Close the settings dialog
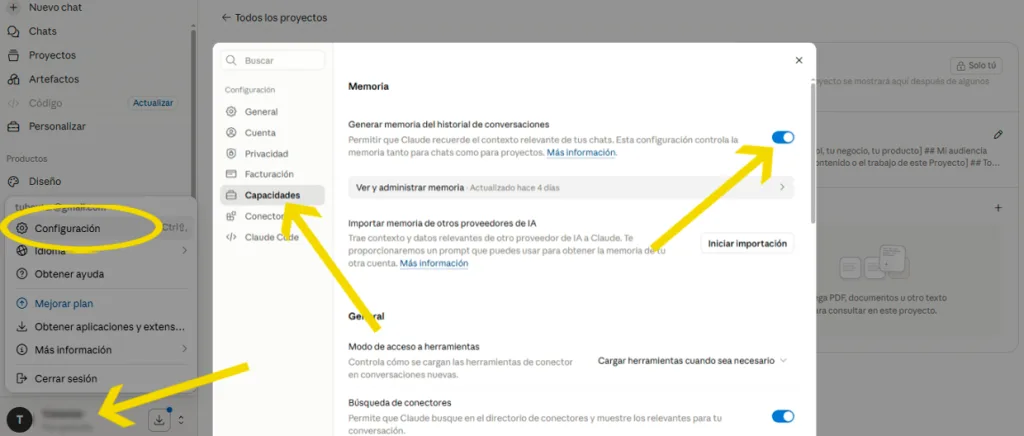Image resolution: width=1024 pixels, height=436 pixels. pos(799,60)
